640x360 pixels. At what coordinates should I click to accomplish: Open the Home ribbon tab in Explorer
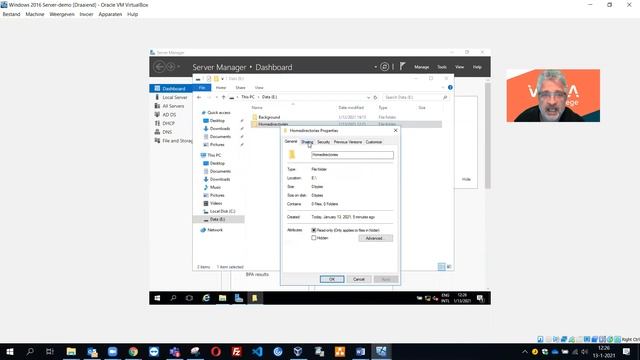[x=221, y=88]
